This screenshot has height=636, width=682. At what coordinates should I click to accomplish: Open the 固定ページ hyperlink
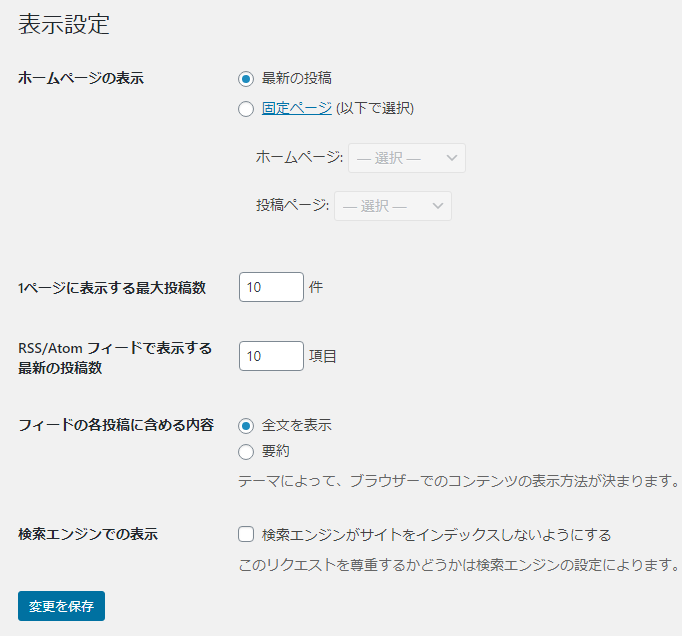[297, 108]
